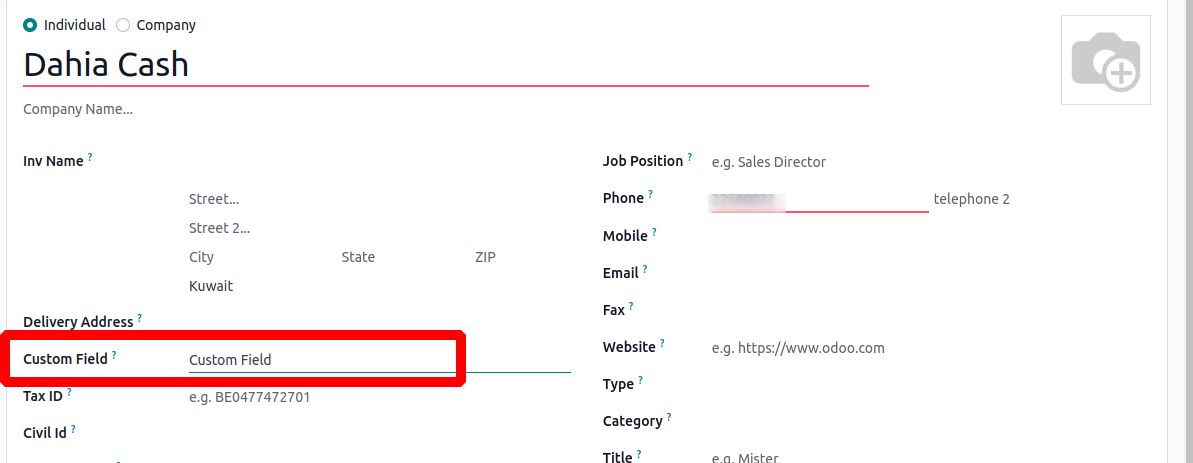Click help icon beside Phone label

pyautogui.click(x=650, y=194)
